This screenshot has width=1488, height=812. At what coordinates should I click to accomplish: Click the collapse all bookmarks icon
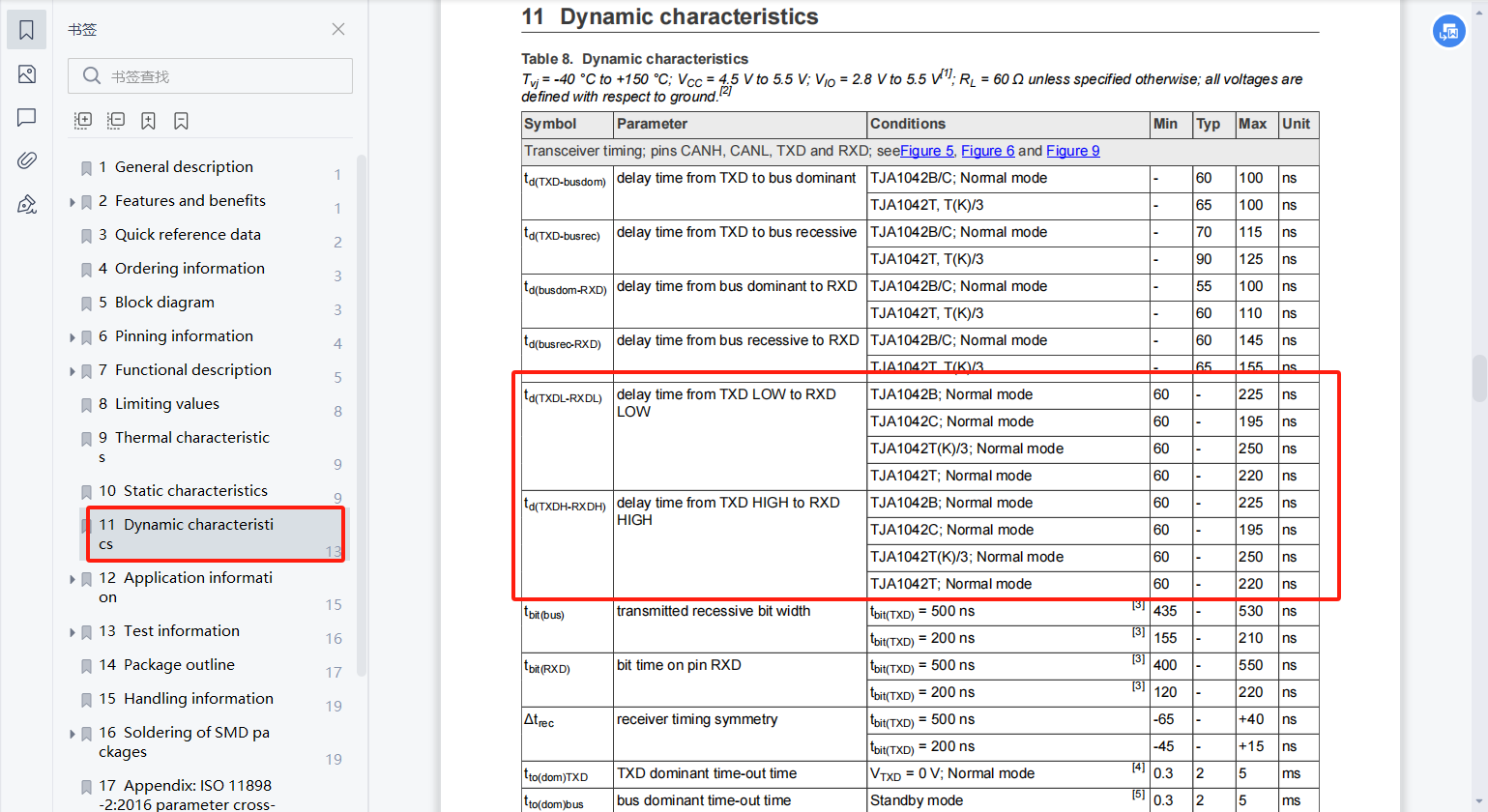click(x=116, y=121)
